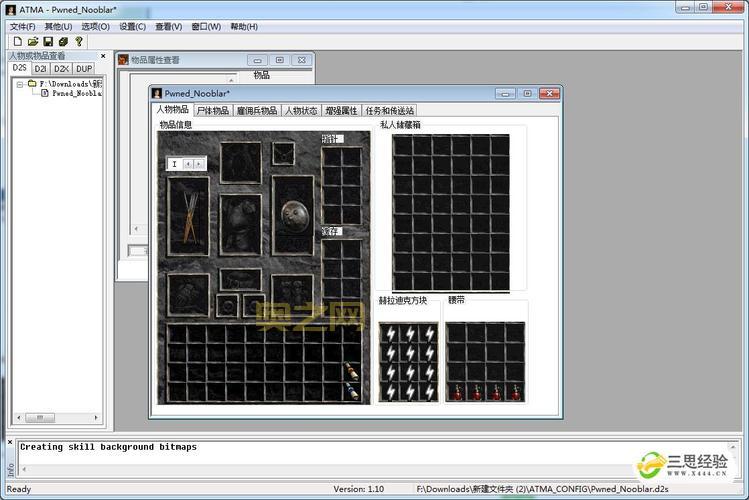Open the 窗口(W) menu
Viewport: 749px width, 500px height.
206,27
